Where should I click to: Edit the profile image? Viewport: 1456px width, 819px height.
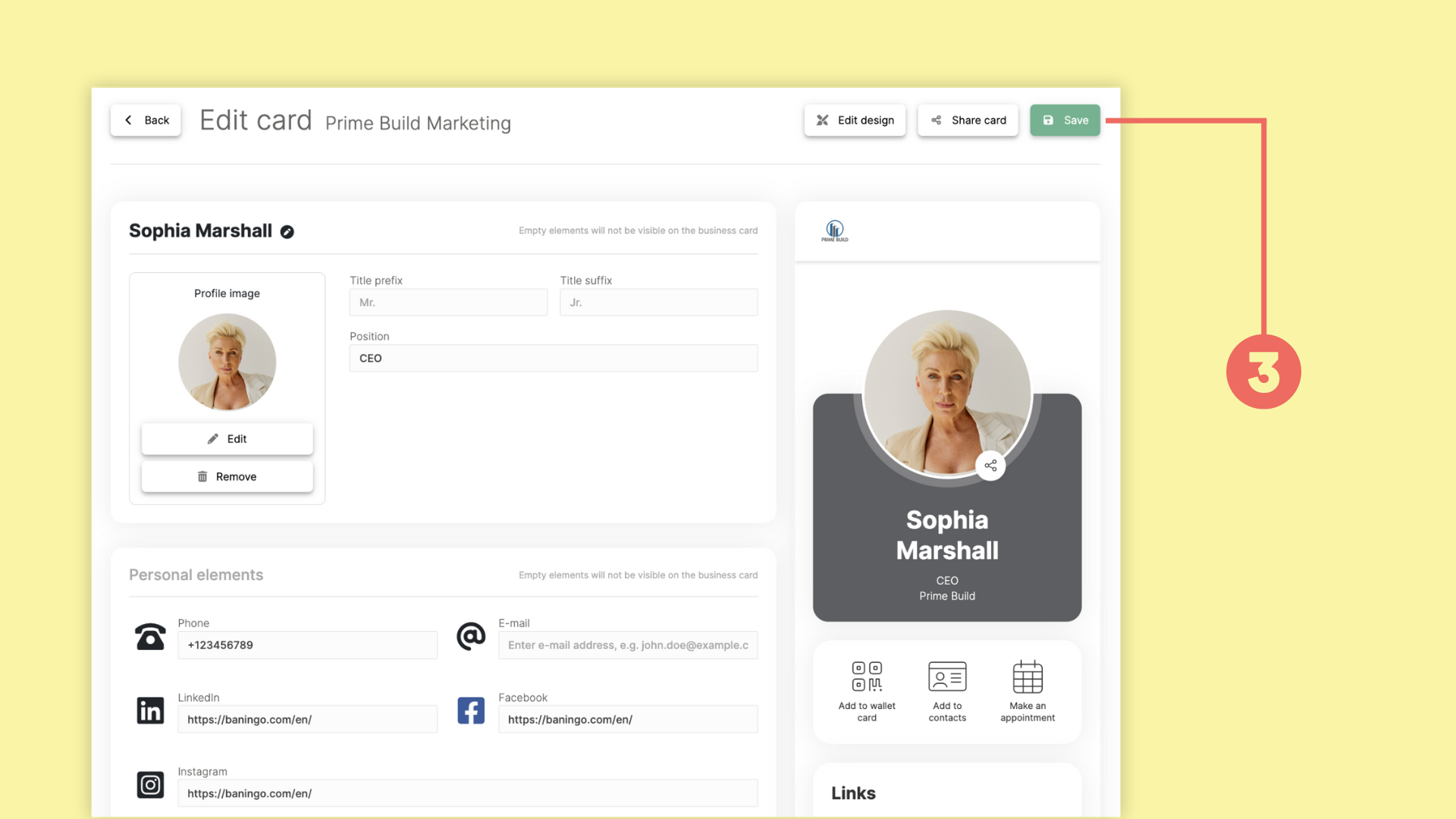pos(227,439)
